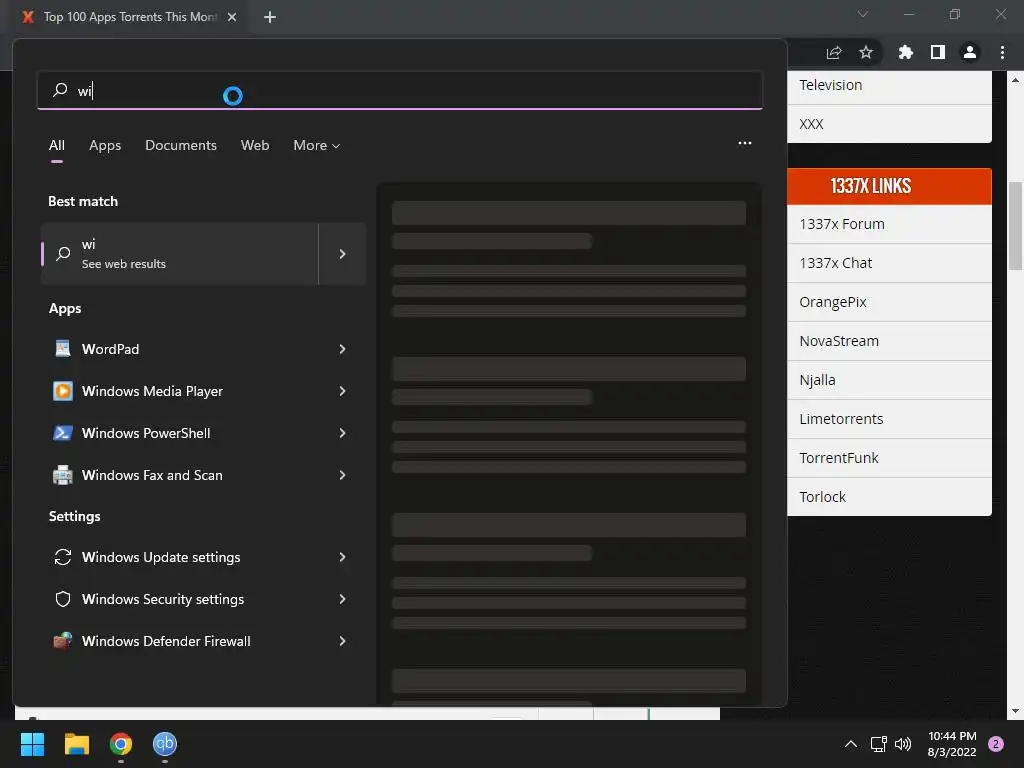
Task: Open Chrome three-dot menu
Action: pos(1002,52)
